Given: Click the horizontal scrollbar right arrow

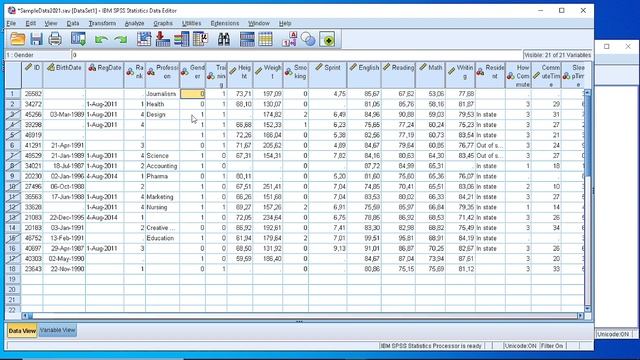Looking at the screenshot, I should tap(580, 316).
